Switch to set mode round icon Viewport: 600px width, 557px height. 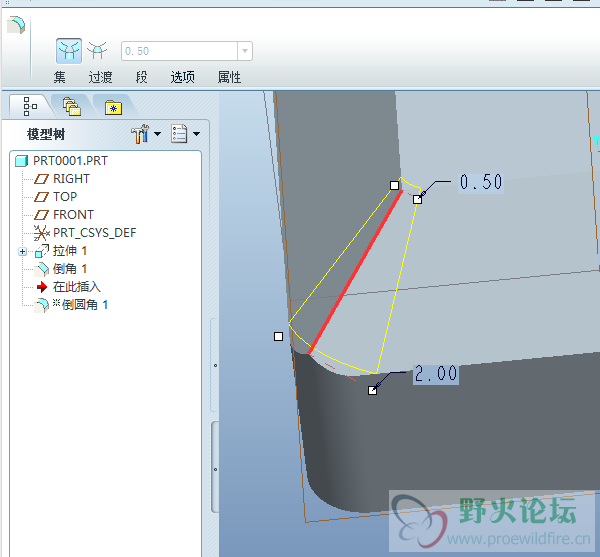69,51
